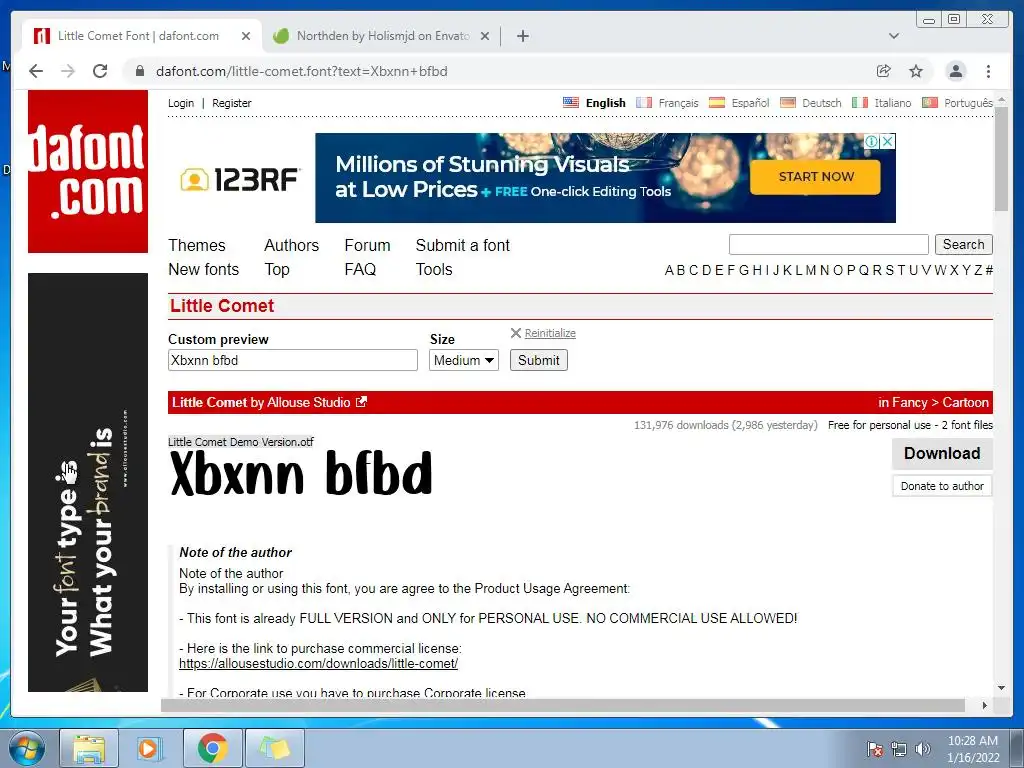Screen dimensions: 1024x768
Task: Open Chrome's three-dot menu
Action: (988, 71)
